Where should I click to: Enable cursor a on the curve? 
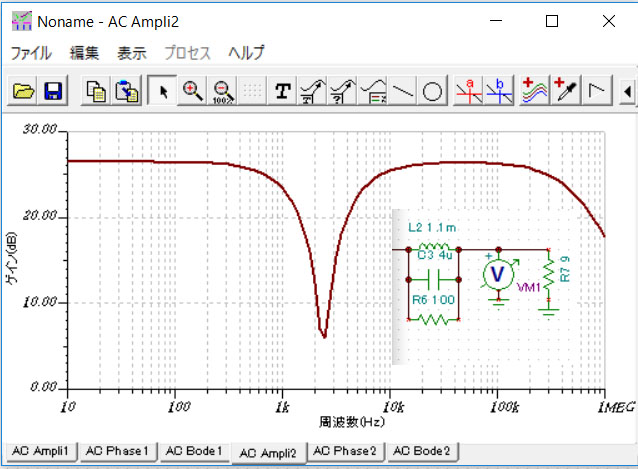pyautogui.click(x=466, y=91)
